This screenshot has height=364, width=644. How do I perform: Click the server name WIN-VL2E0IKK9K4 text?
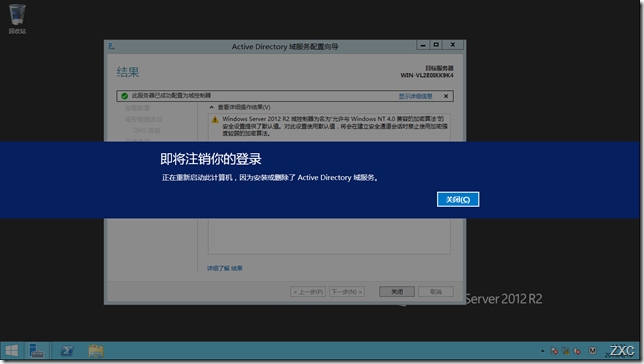point(427,76)
